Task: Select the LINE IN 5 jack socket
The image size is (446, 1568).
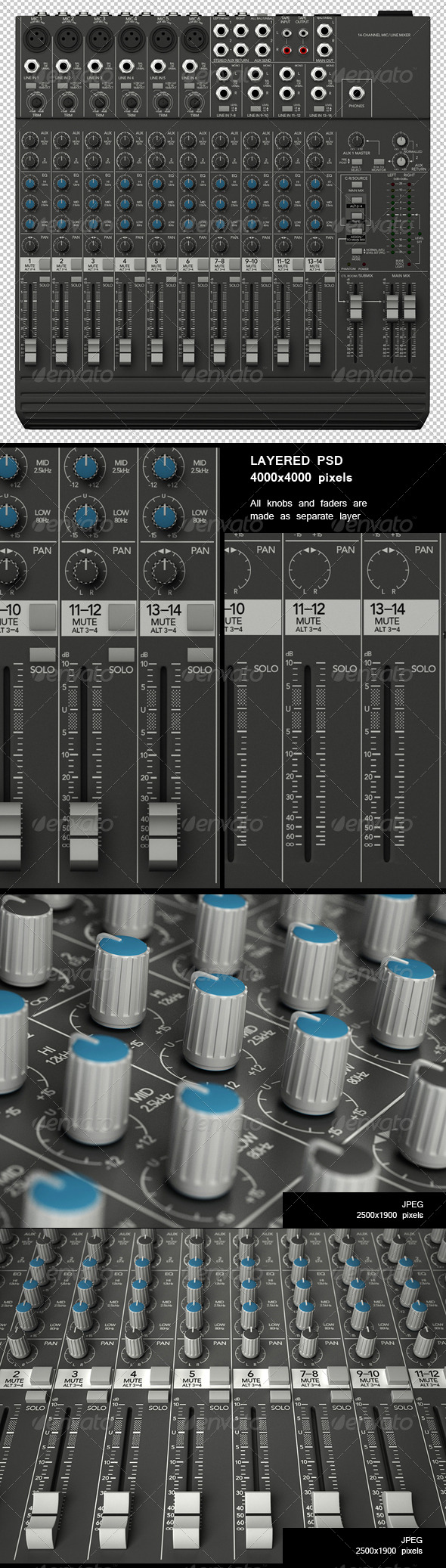Action: click(x=159, y=67)
